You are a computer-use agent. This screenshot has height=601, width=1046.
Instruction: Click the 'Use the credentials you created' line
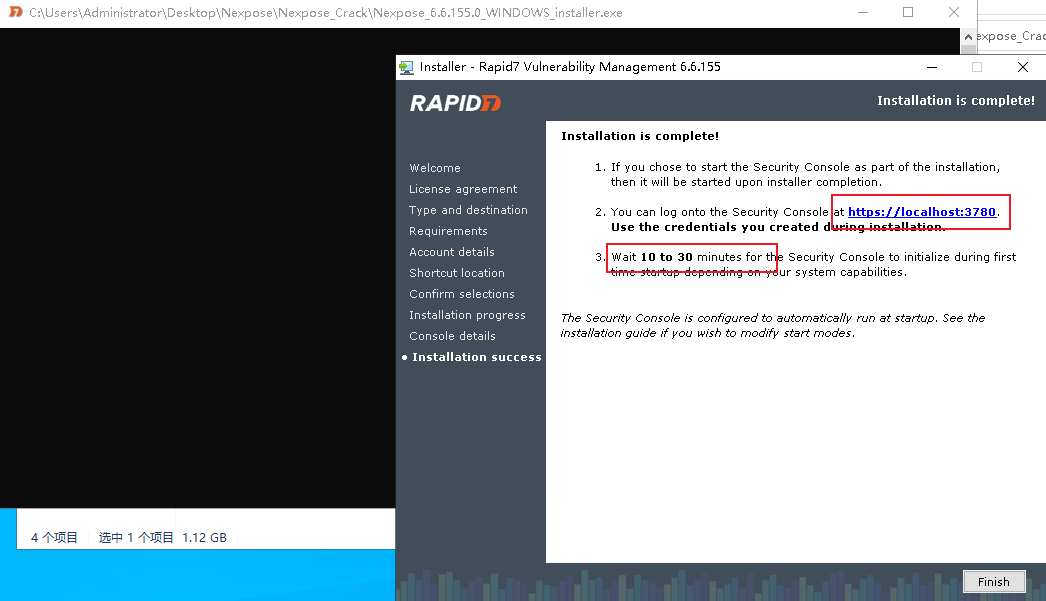click(x=778, y=227)
